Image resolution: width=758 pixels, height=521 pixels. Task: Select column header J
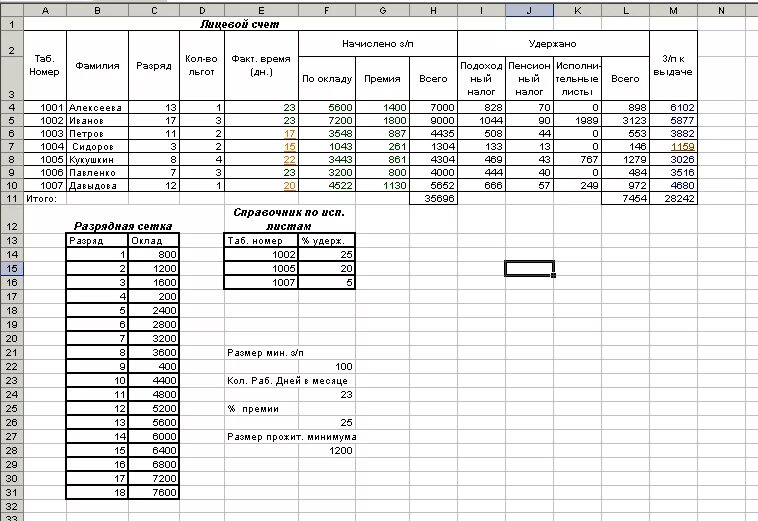(529, 10)
